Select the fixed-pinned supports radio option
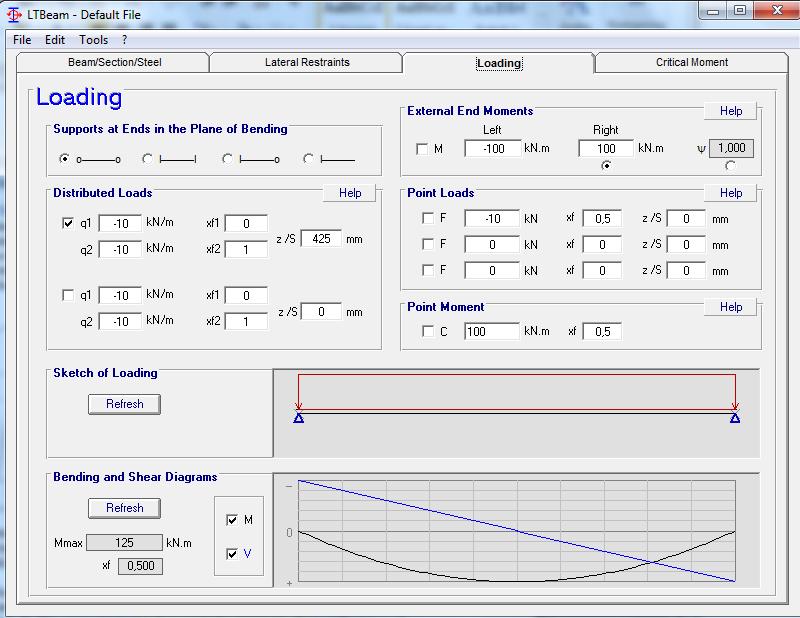 click(x=228, y=159)
